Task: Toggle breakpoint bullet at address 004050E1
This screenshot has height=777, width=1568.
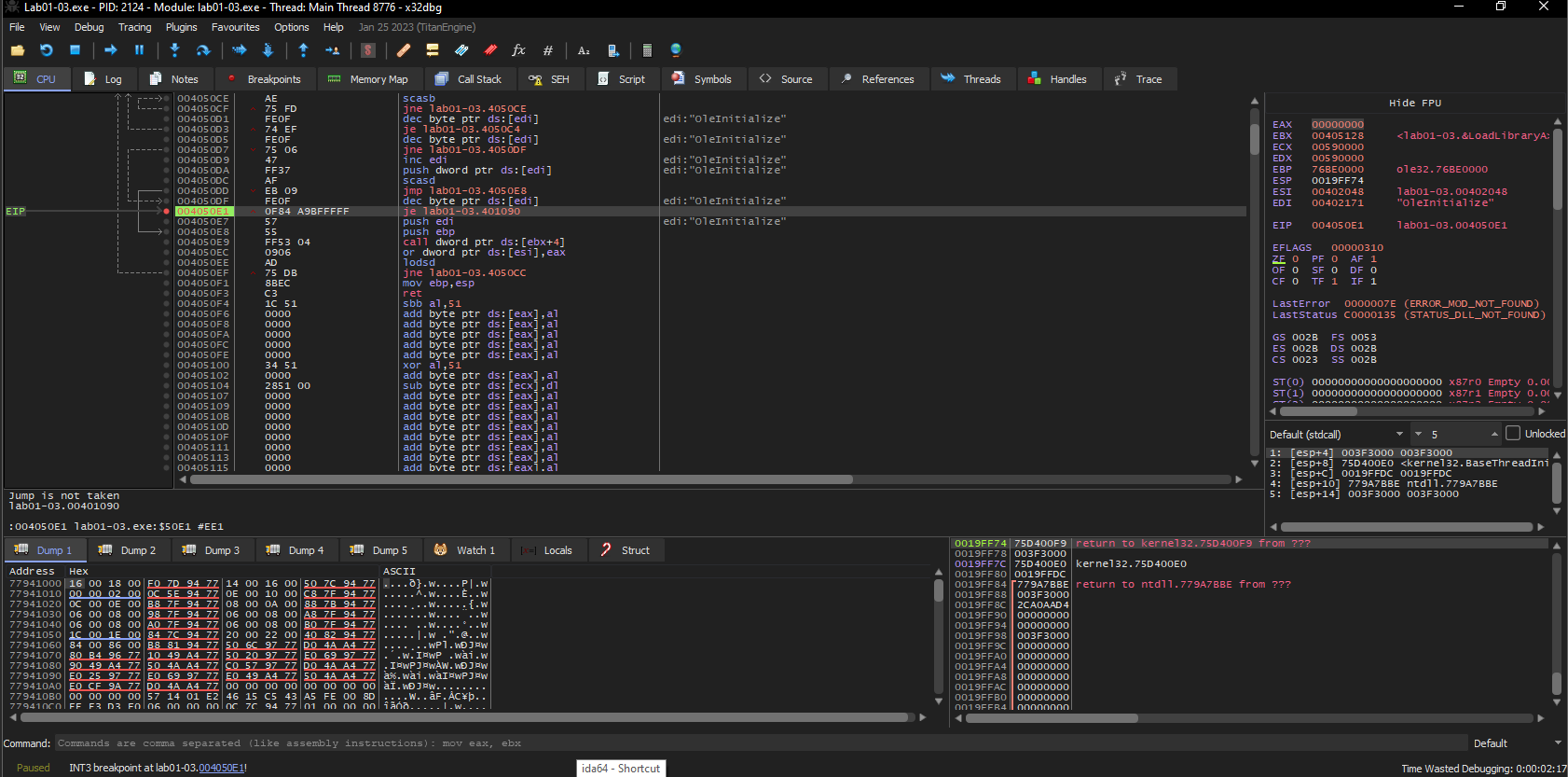Action: pyautogui.click(x=167, y=211)
